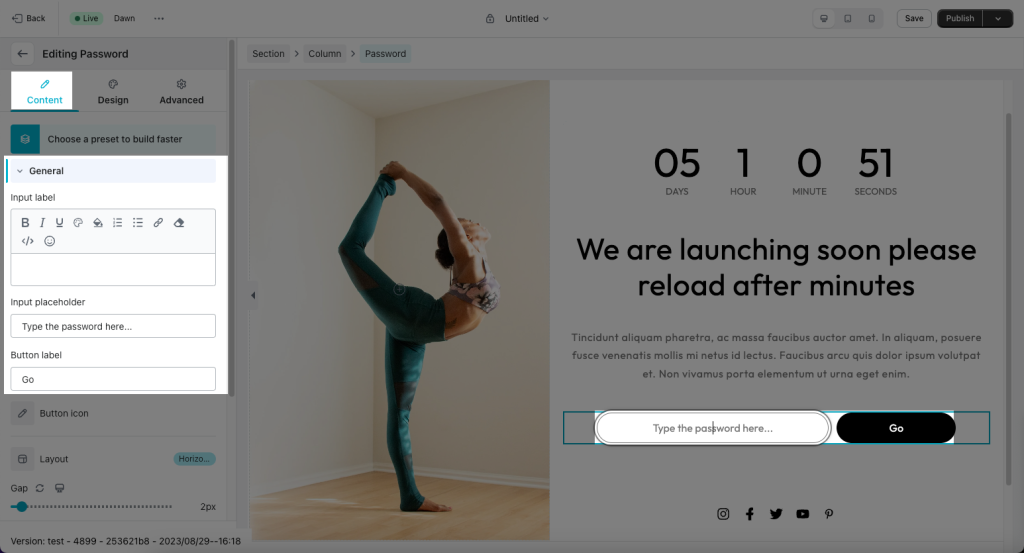
Task: Toggle Italic formatting in rich text toolbar
Action: pyautogui.click(x=42, y=223)
